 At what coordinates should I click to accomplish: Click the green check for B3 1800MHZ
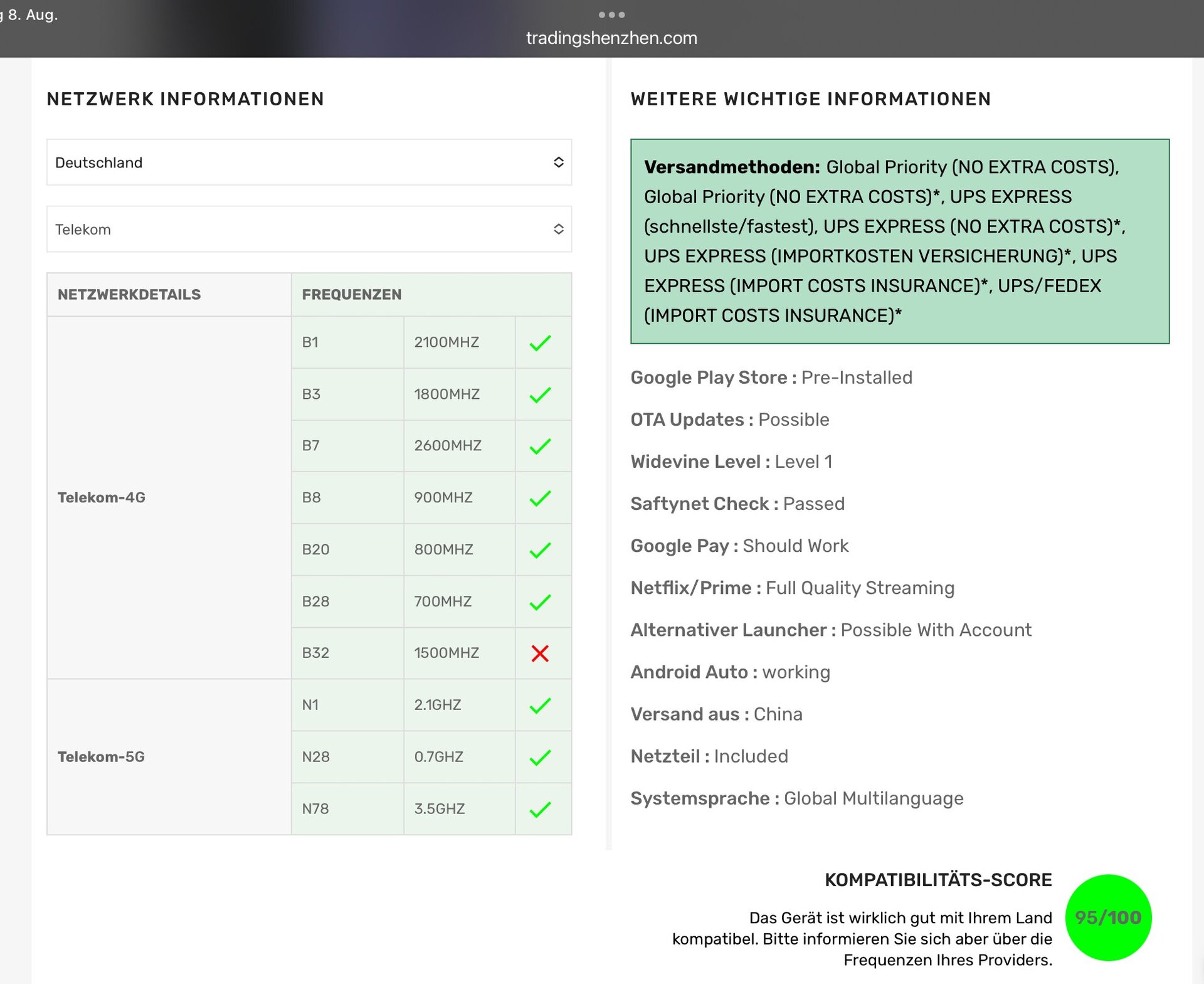[540, 395]
